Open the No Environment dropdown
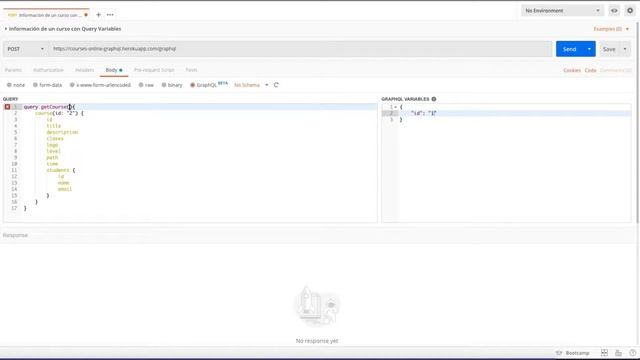 click(562, 11)
